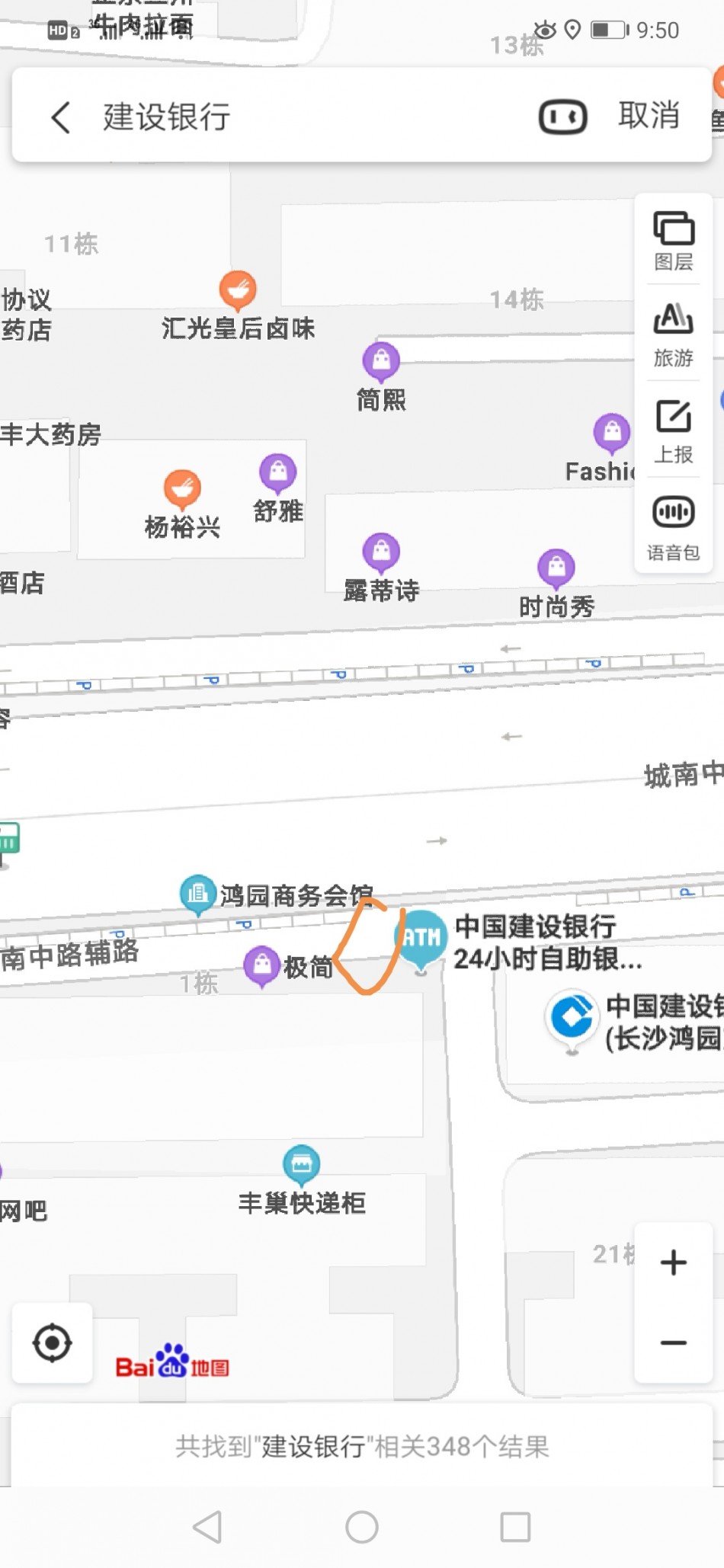Image resolution: width=724 pixels, height=1568 pixels.
Task: Select the 丰巢快递柜 parcel locker pin
Action: 302,1165
